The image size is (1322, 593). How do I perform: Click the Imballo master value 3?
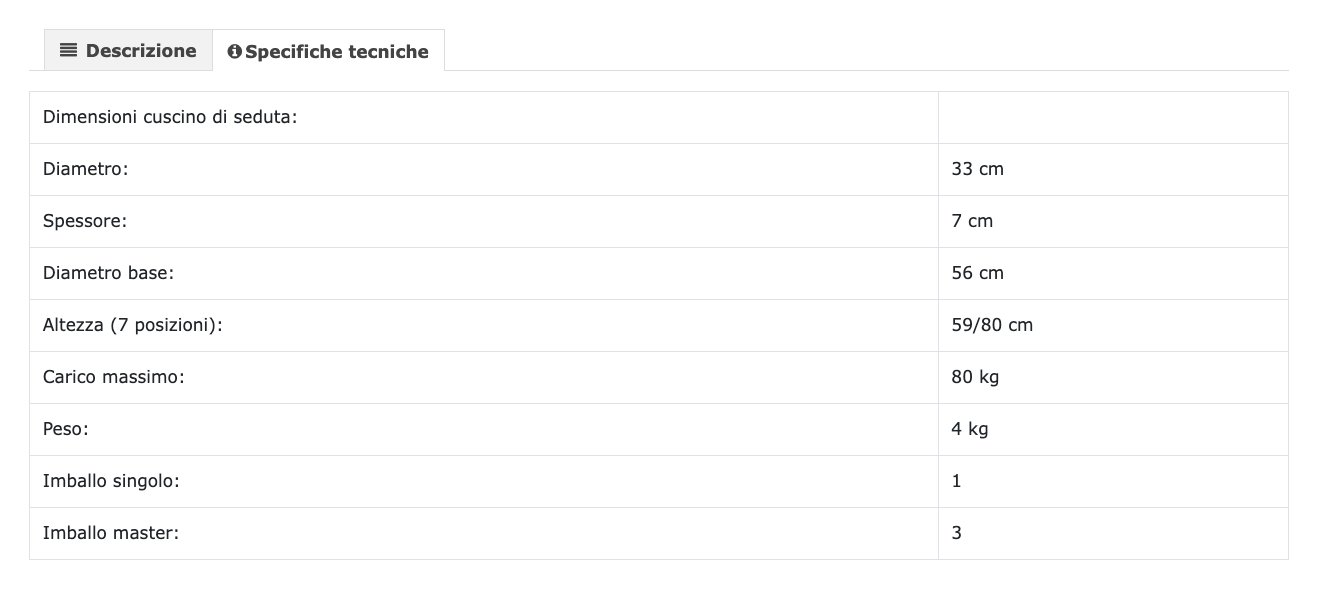957,534
